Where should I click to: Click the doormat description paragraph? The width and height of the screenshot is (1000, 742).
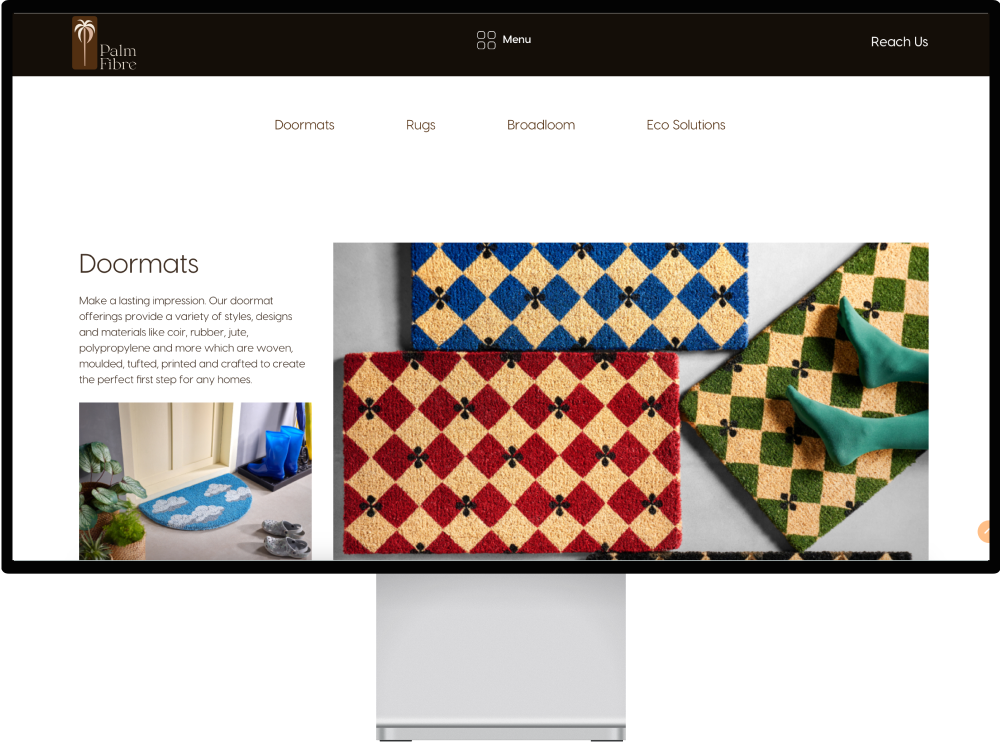coord(192,340)
